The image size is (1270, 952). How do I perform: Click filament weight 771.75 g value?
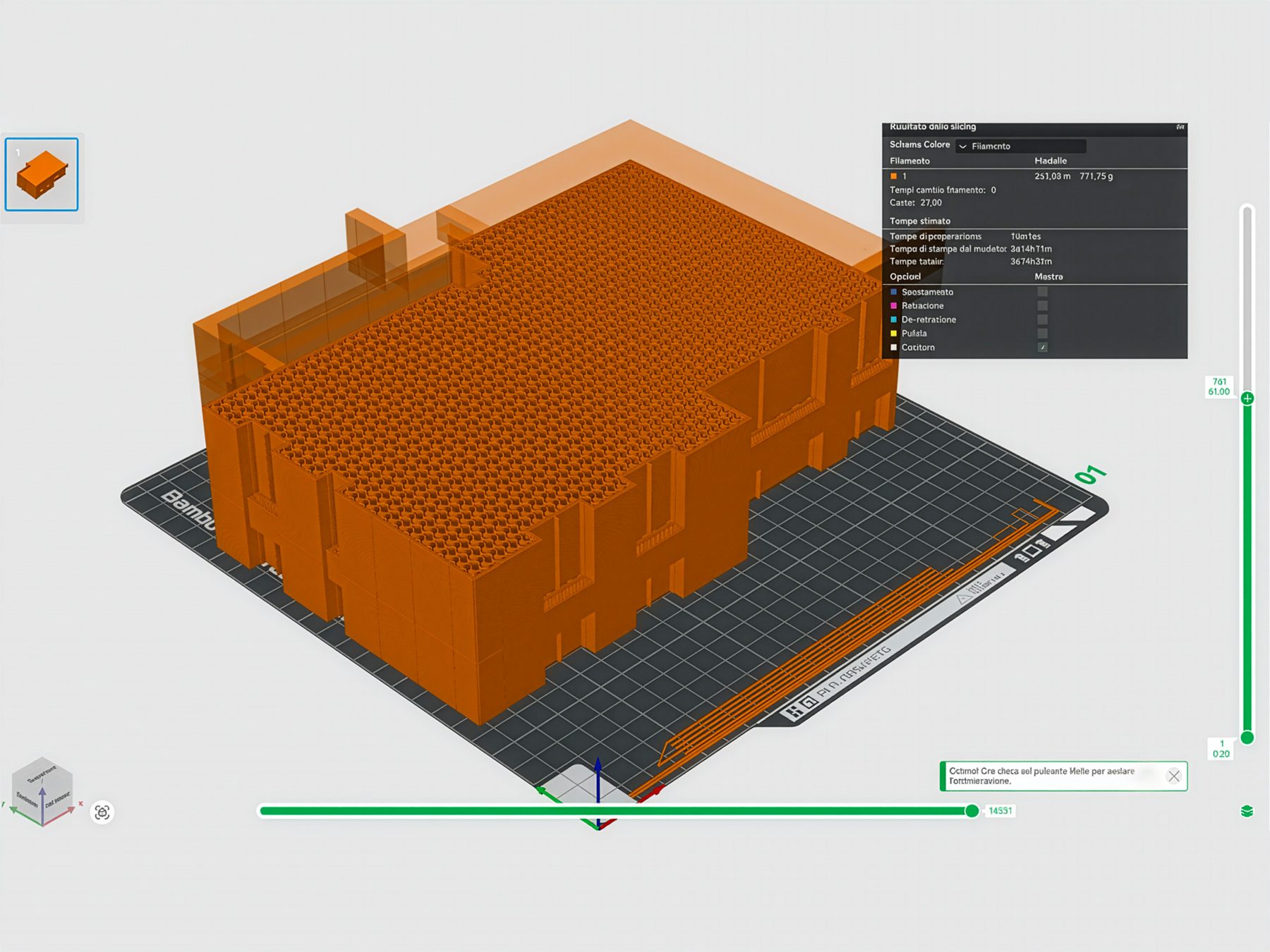pyautogui.click(x=1096, y=176)
